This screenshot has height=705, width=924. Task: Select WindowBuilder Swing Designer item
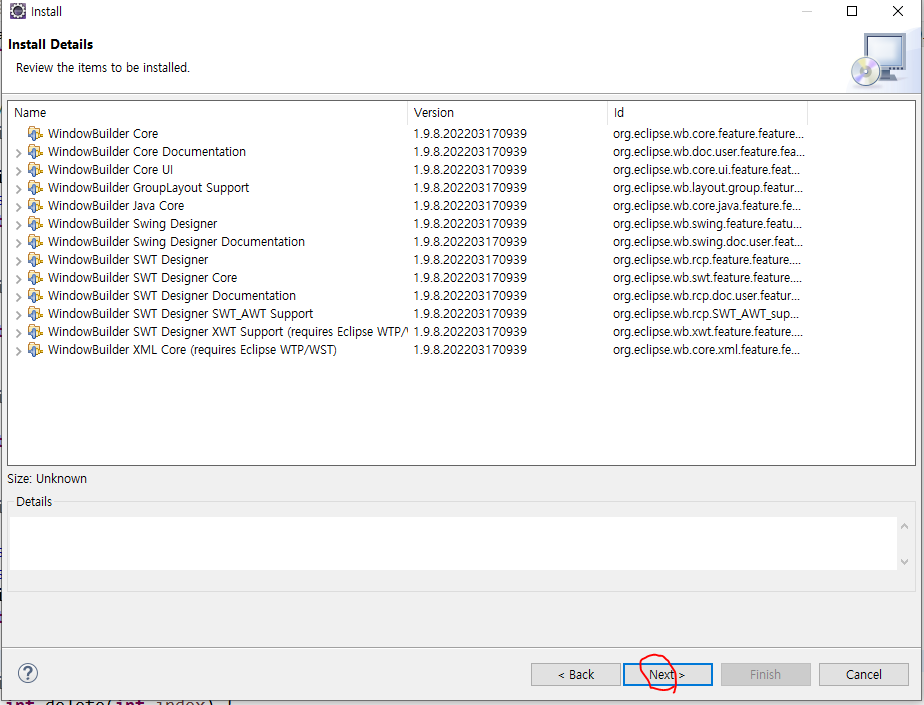pos(133,223)
